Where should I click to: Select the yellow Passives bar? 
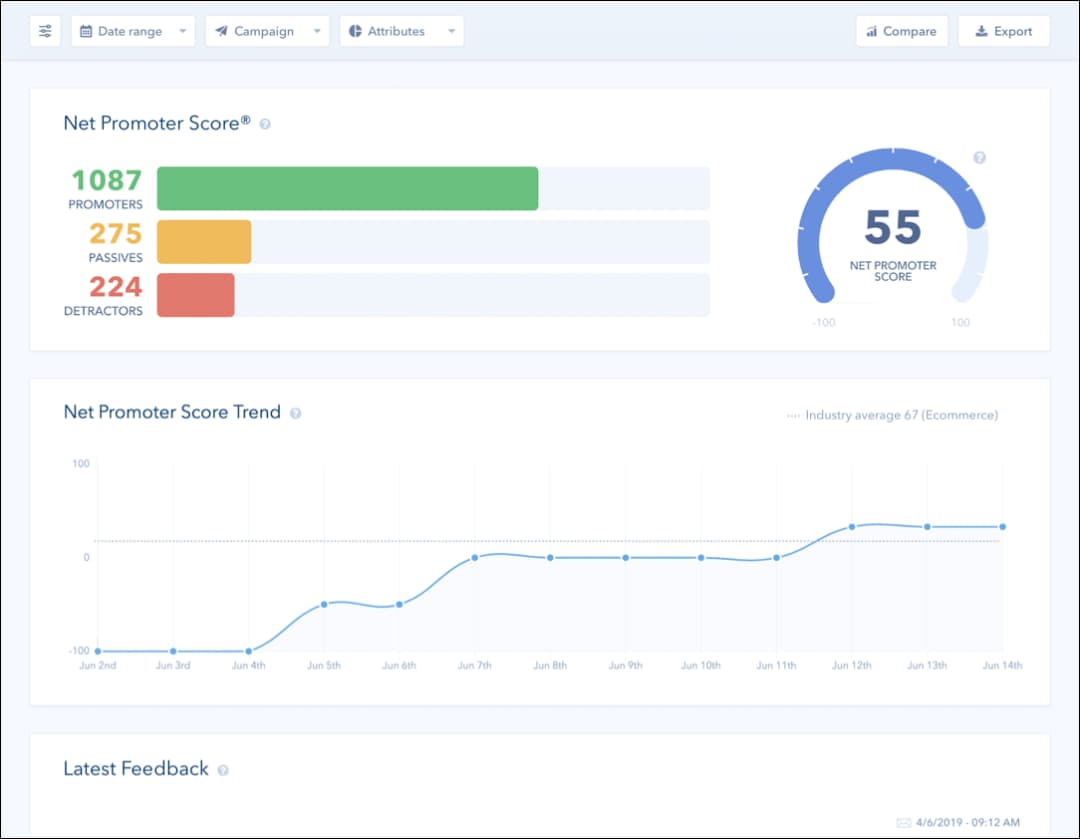(204, 242)
